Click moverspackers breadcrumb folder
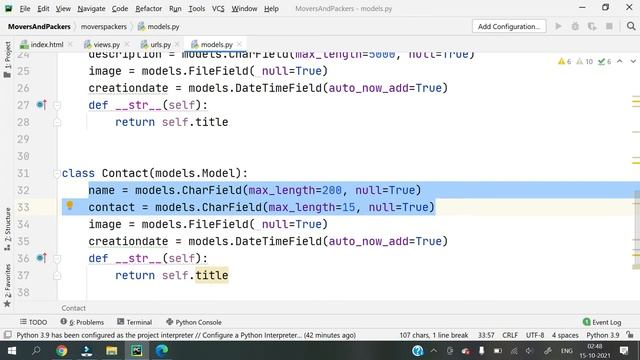Screen dimensions: 640x360 point(104,27)
